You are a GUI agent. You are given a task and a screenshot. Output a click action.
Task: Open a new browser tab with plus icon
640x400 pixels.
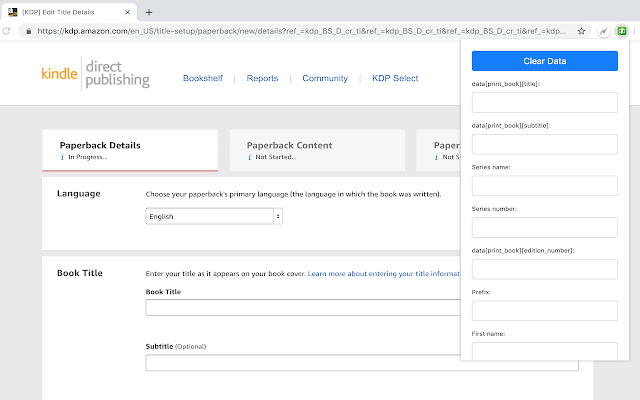pyautogui.click(x=149, y=12)
